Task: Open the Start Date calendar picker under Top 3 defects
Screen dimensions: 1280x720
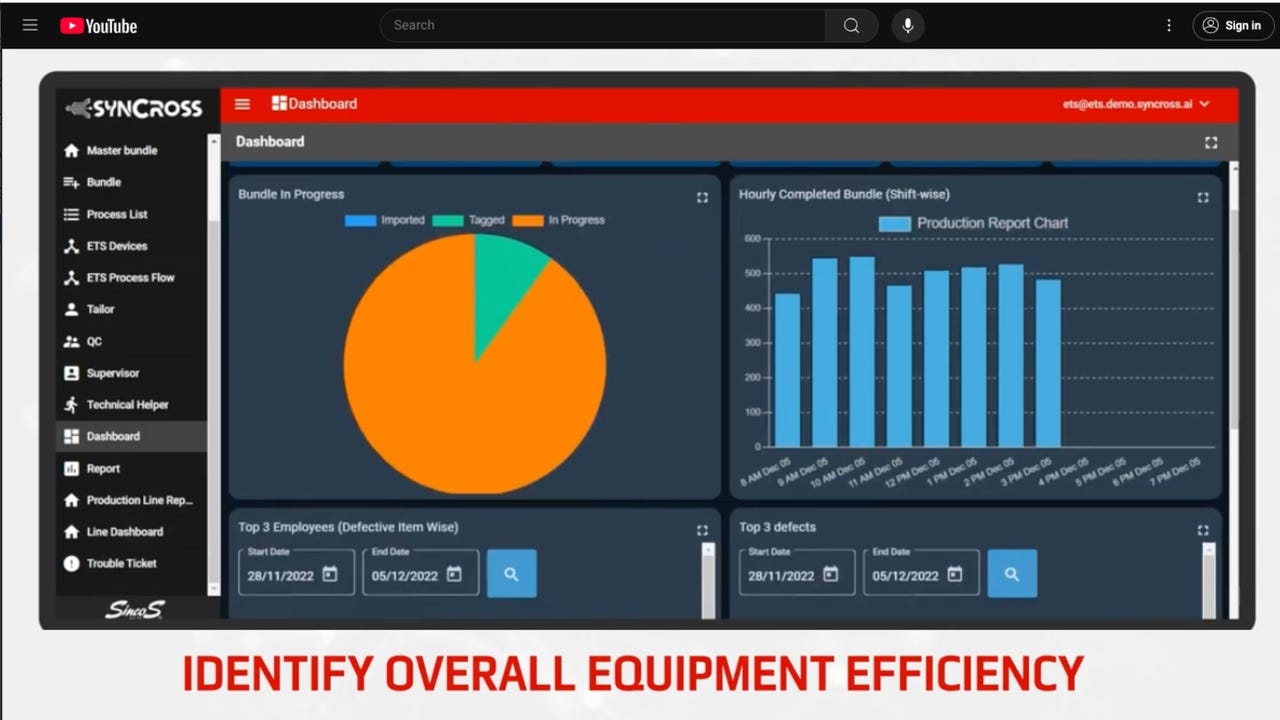Action: [x=830, y=574]
